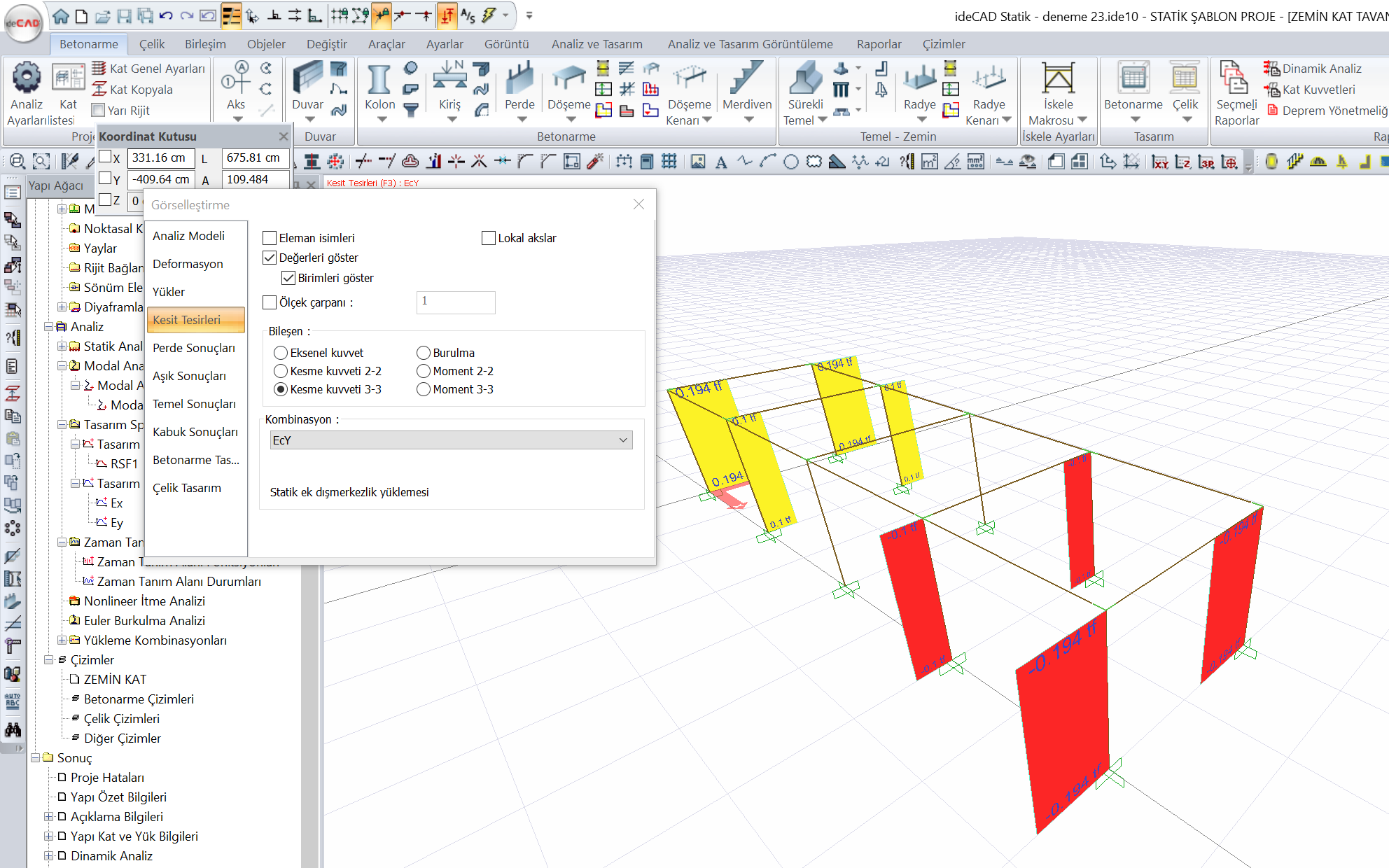The height and width of the screenshot is (868, 1389).
Task: Open dropdown arrow under Perde
Action: tap(522, 120)
